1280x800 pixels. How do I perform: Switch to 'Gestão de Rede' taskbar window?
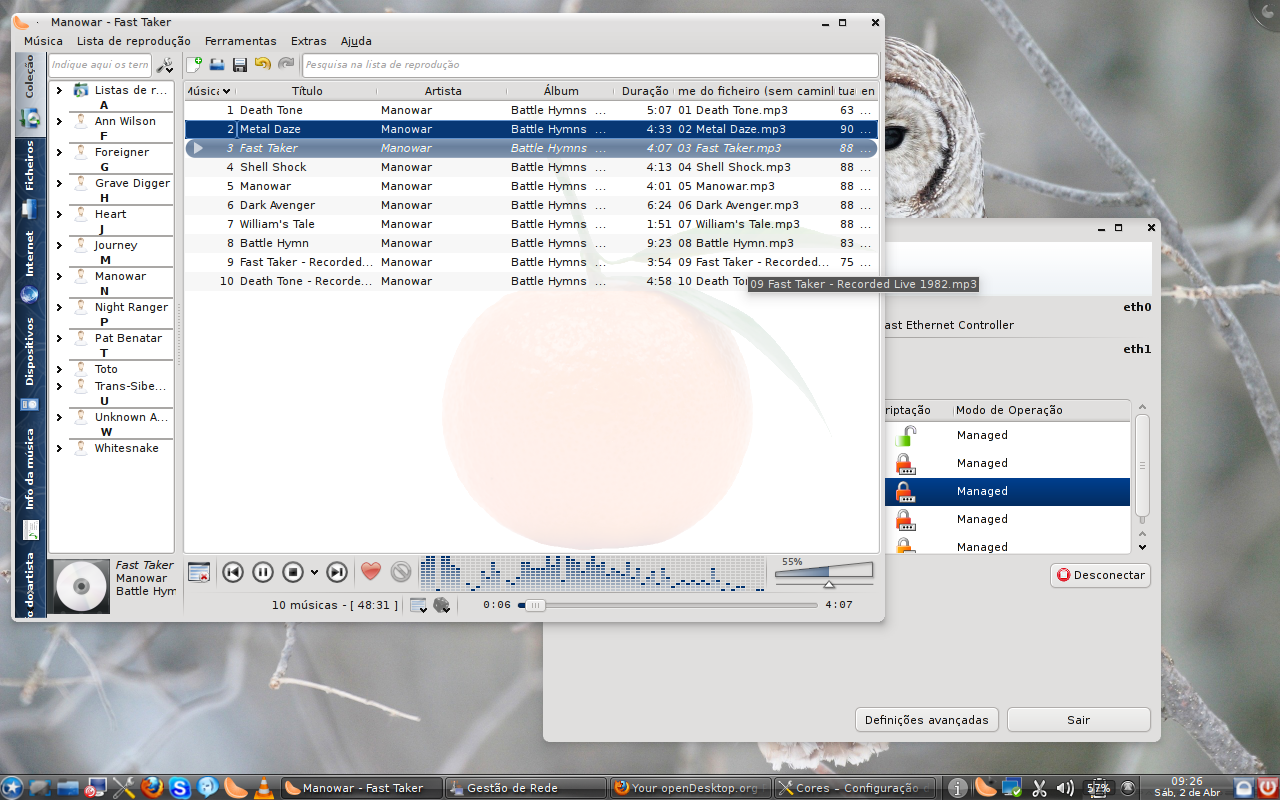pyautogui.click(x=525, y=788)
